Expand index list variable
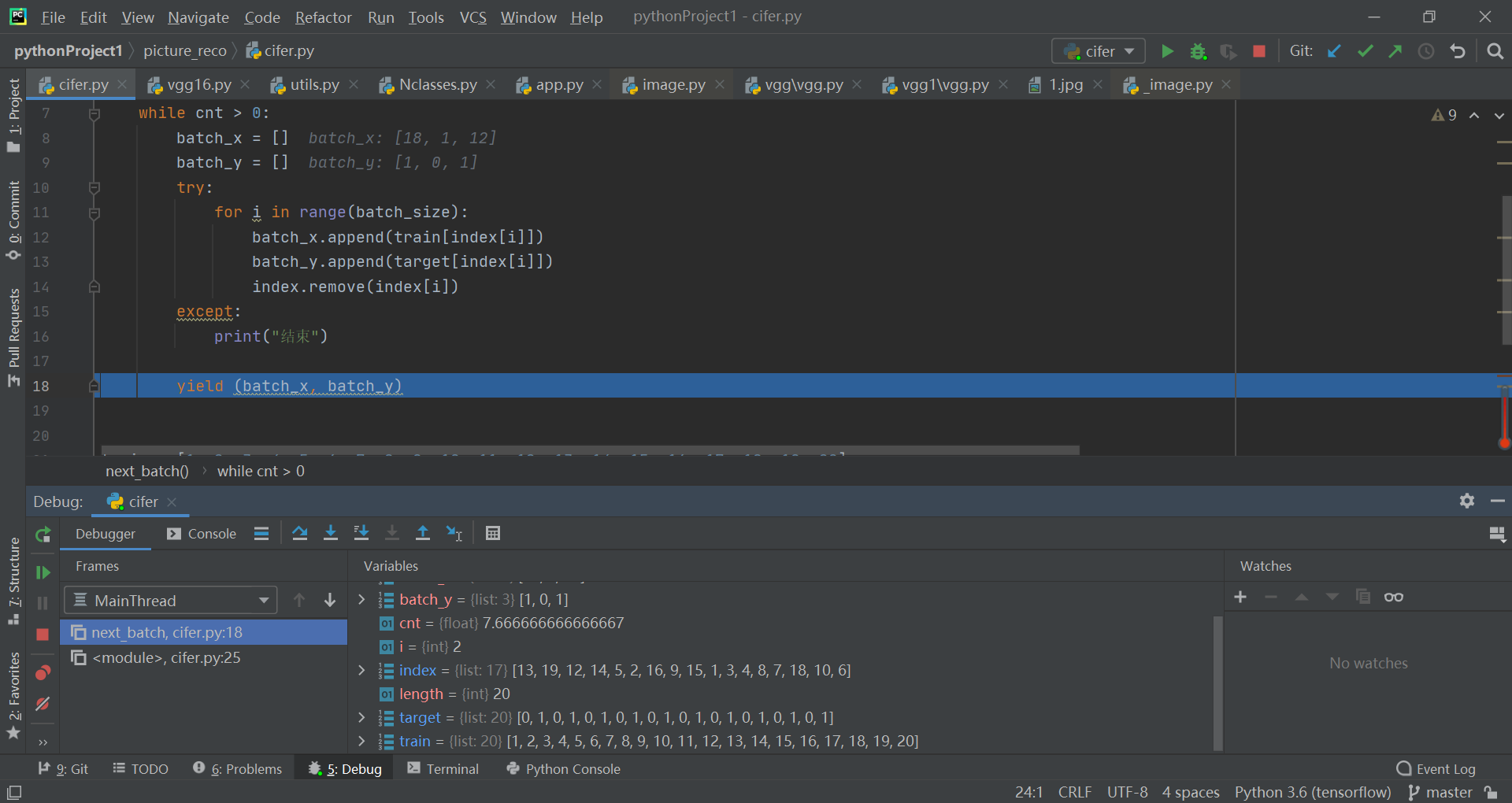1512x803 pixels. [361, 670]
